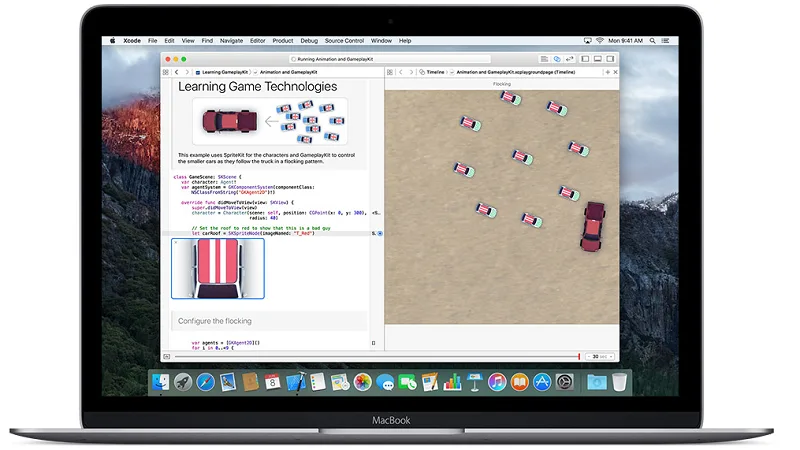Click the Configure the flocking heading

215,321
